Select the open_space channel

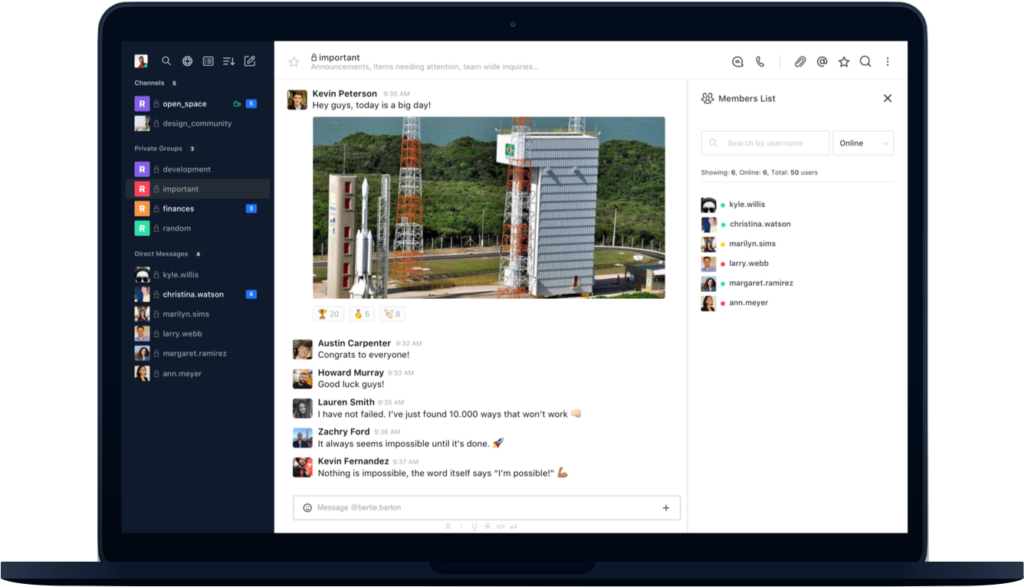184,104
